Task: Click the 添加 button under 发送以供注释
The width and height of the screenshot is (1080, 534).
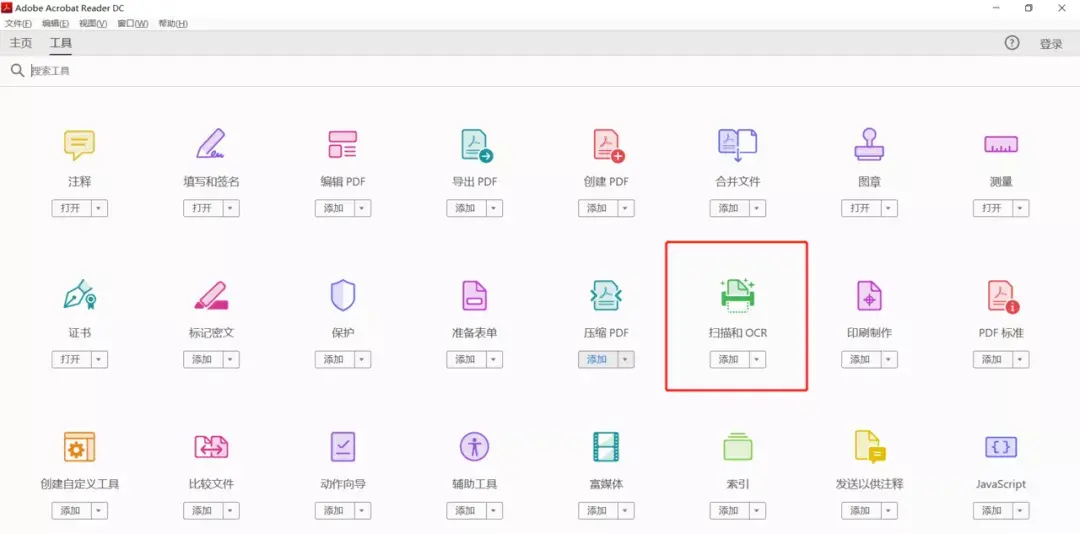Action: tap(860, 511)
